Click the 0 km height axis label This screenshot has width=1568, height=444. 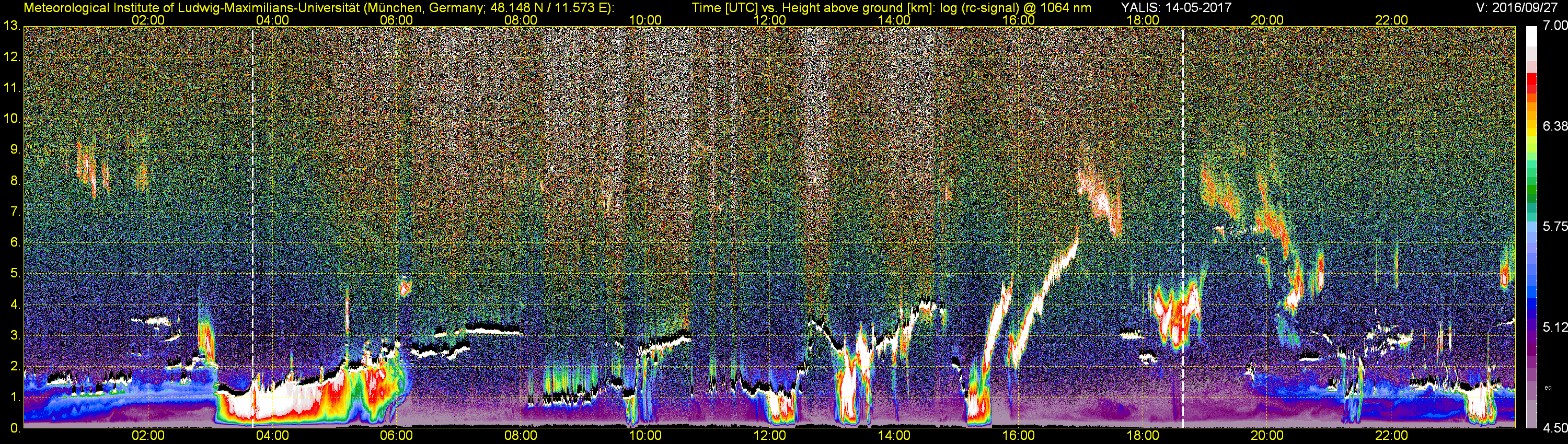(15, 428)
